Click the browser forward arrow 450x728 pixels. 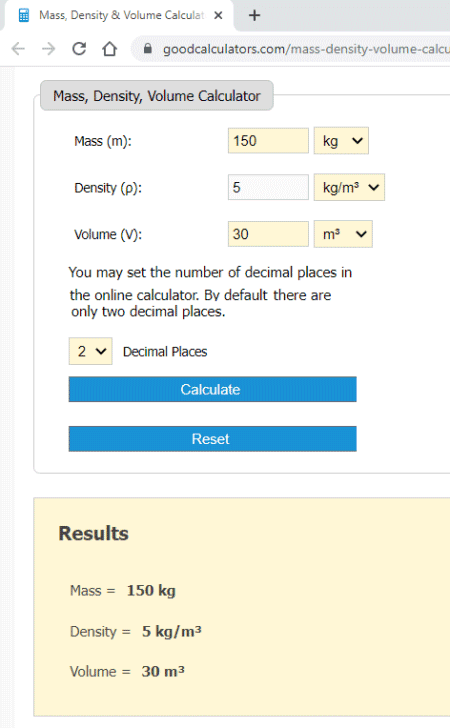click(48, 48)
